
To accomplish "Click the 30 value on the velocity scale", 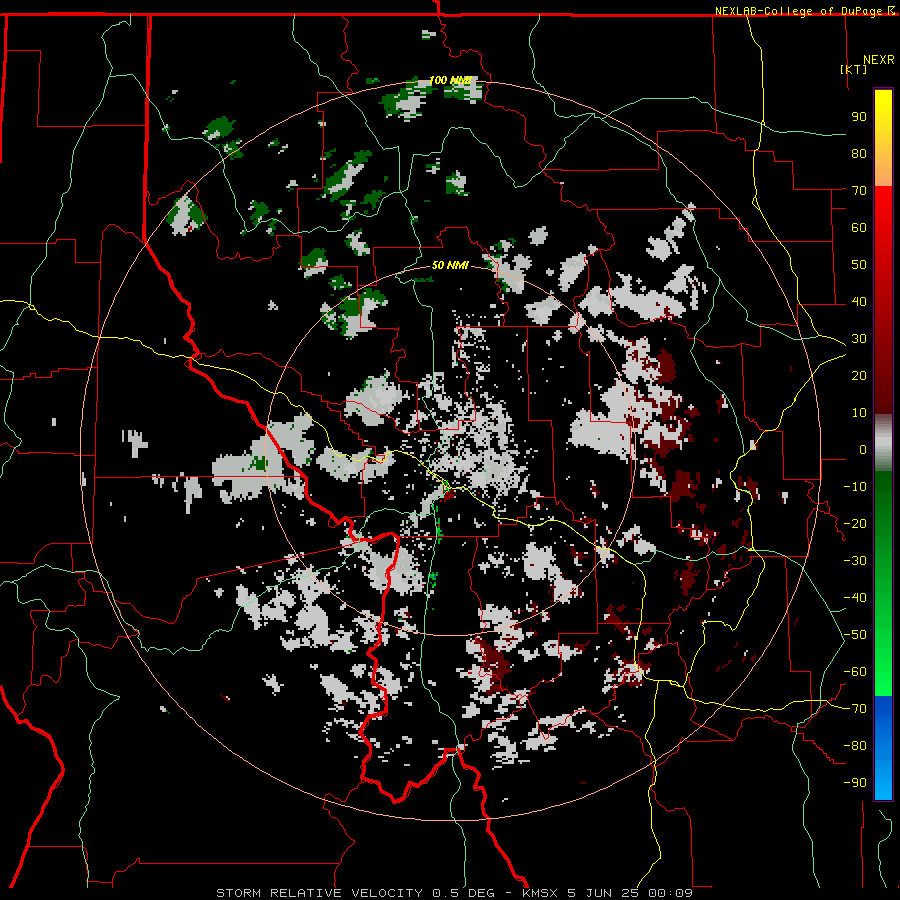I will (859, 339).
